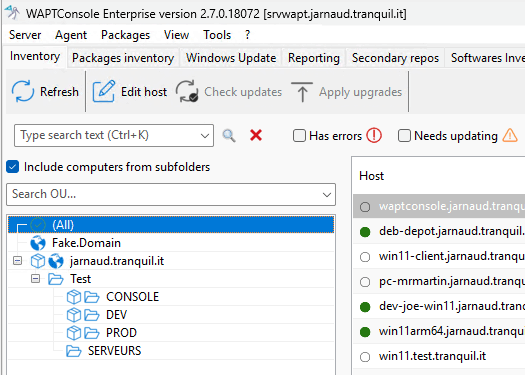This screenshot has width=525, height=375.
Task: Click the DEV package cube icon
Action: pyautogui.click(x=74, y=315)
